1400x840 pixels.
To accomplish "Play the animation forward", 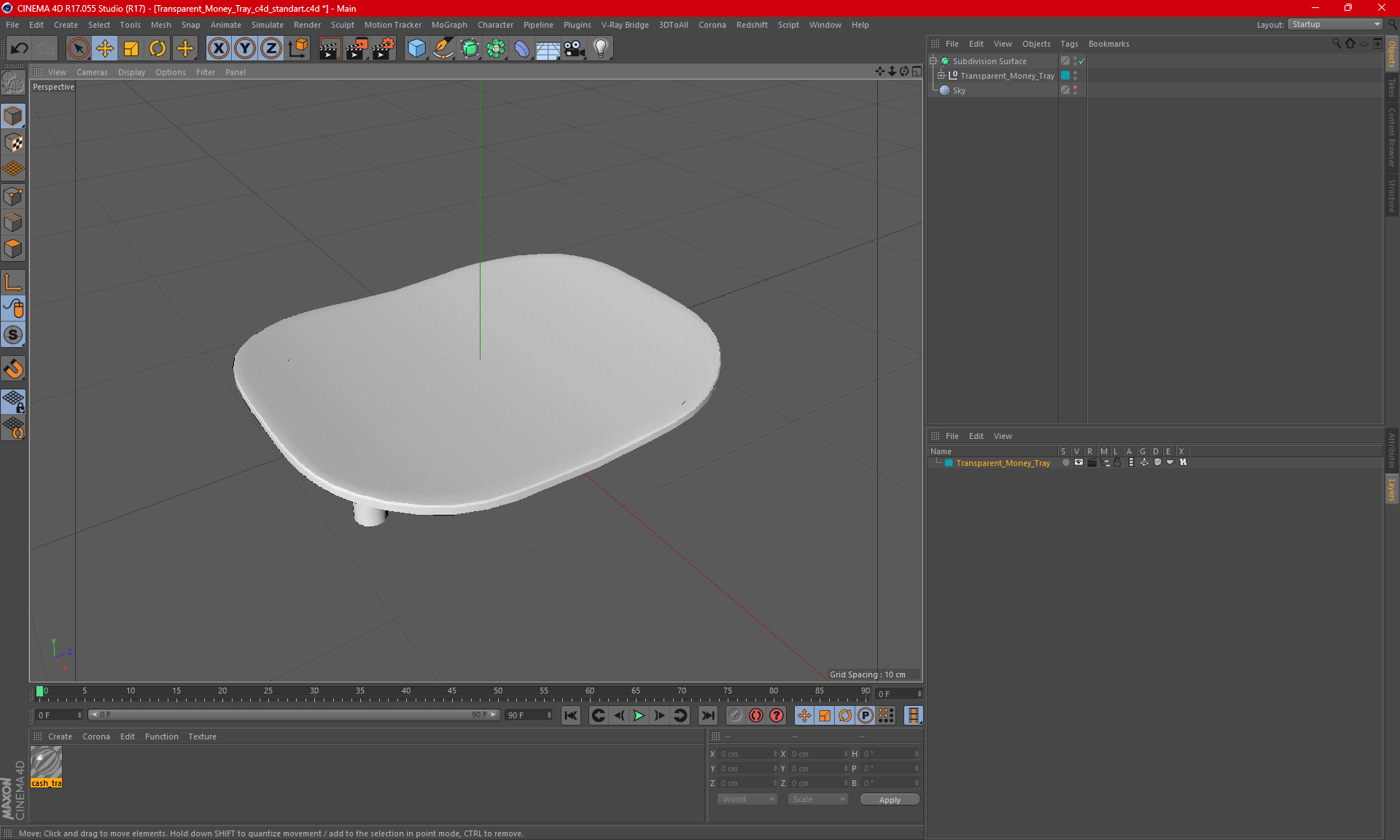I will [x=639, y=715].
